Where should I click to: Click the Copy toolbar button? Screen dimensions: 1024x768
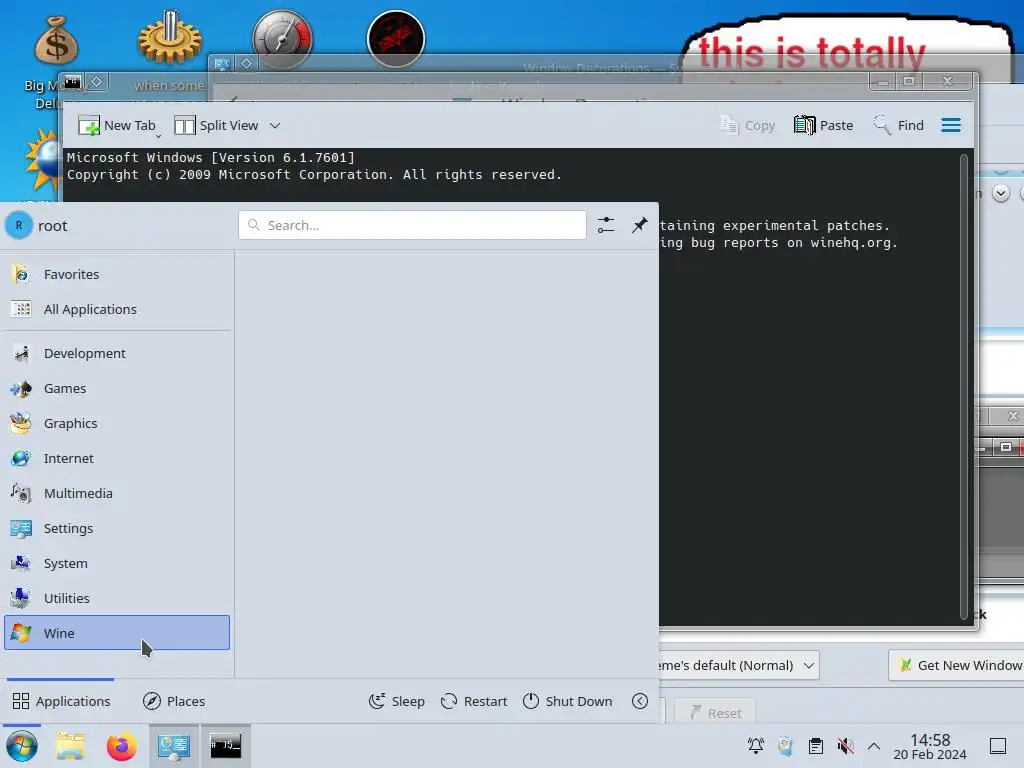tap(747, 125)
